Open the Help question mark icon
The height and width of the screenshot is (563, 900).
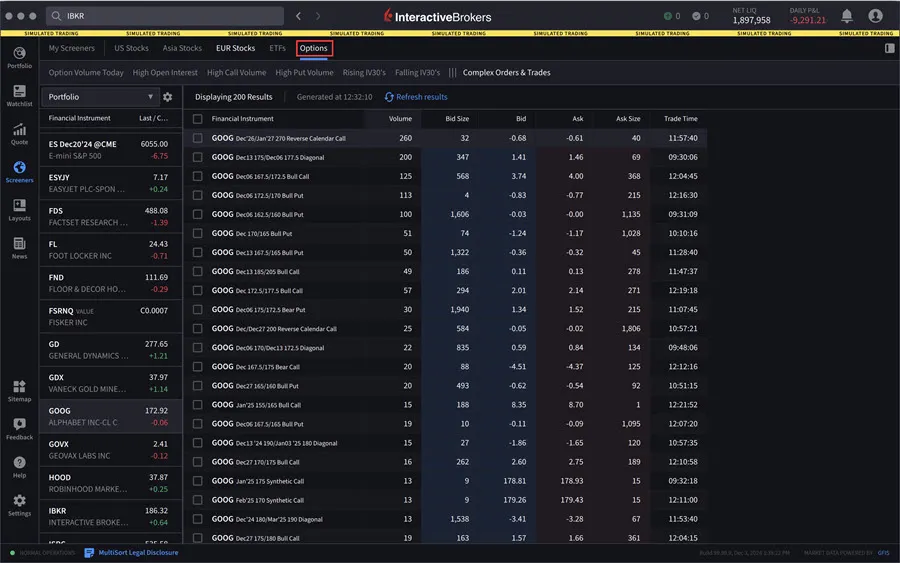tap(20, 463)
